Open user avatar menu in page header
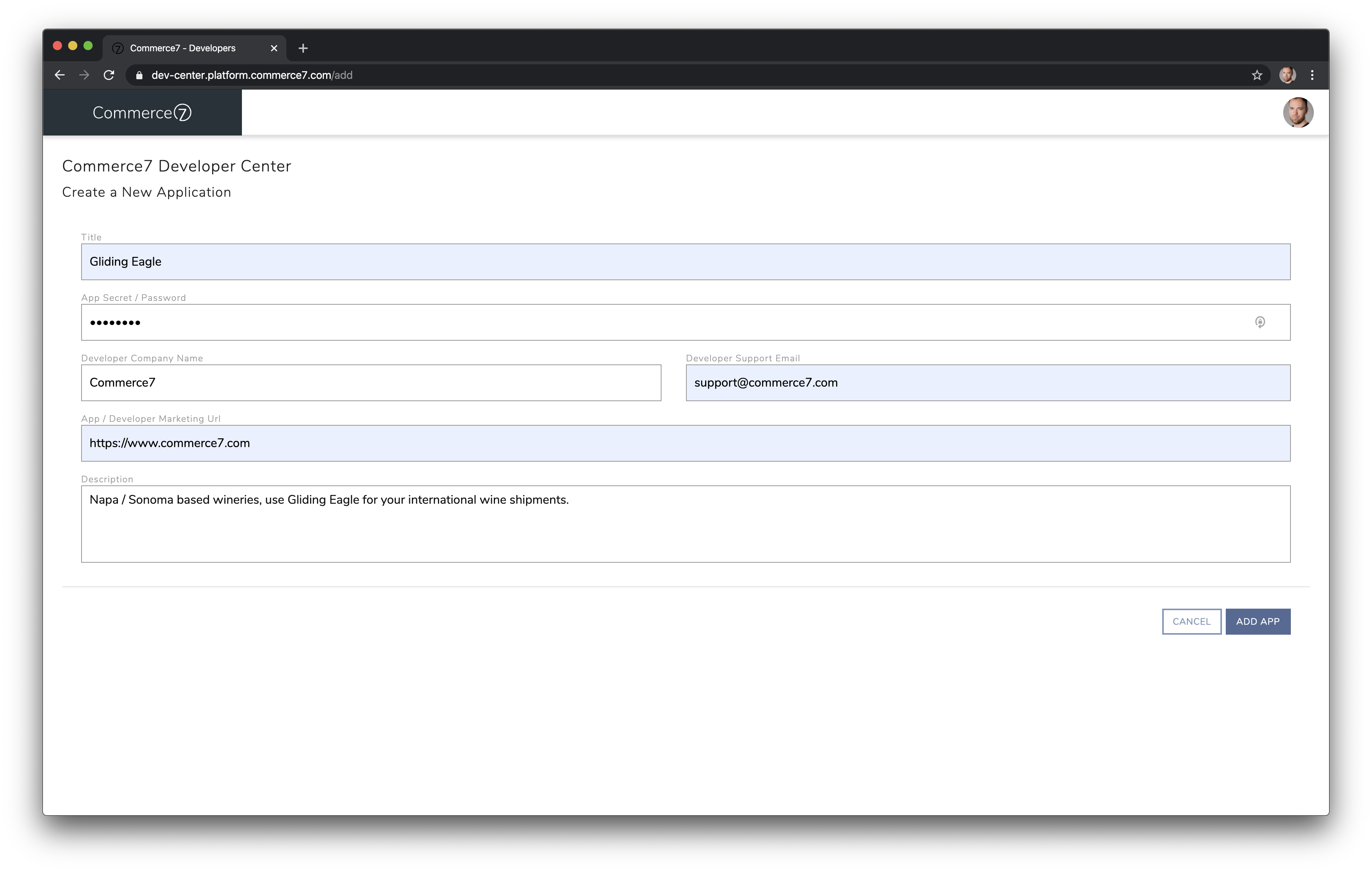The image size is (1372, 872). (x=1298, y=113)
